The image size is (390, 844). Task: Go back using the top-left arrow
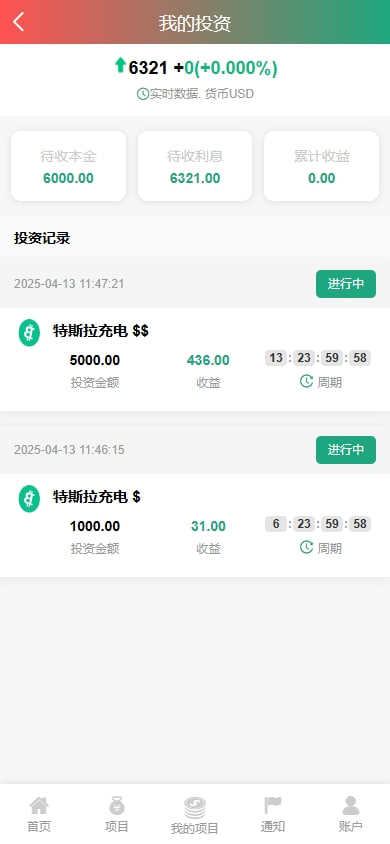click(18, 22)
